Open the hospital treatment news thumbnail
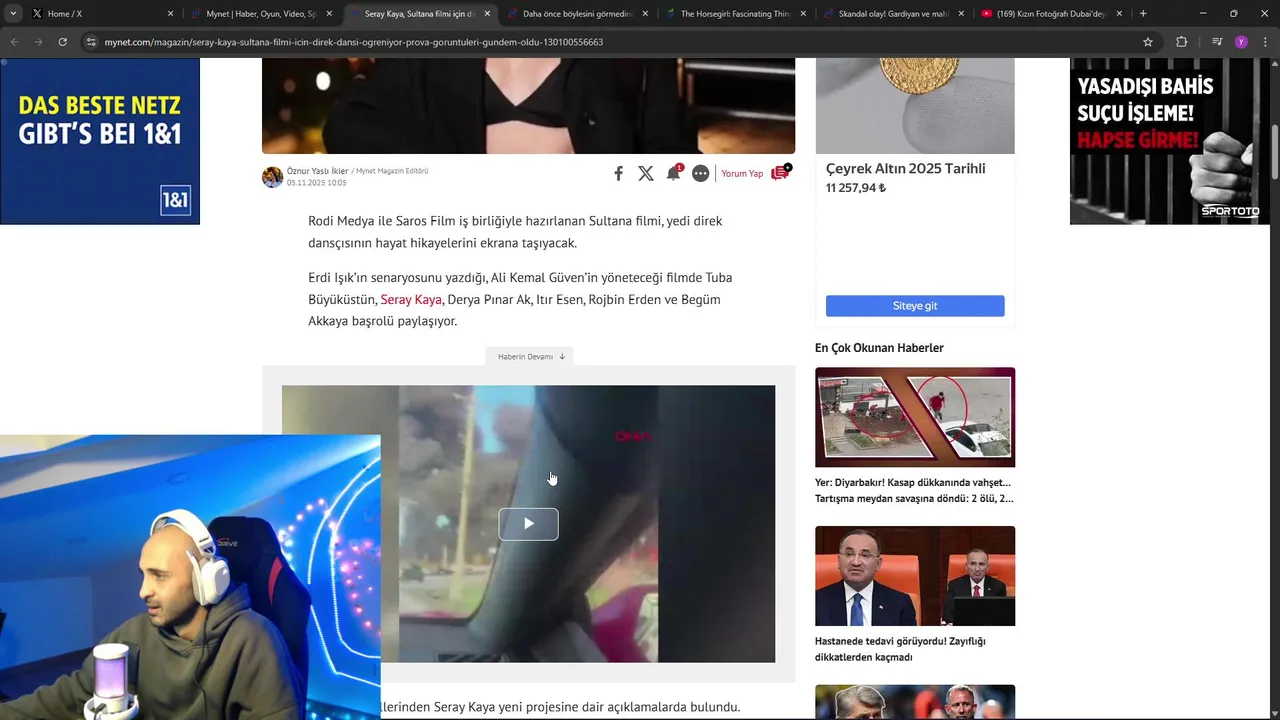Viewport: 1280px width, 720px height. click(x=915, y=576)
